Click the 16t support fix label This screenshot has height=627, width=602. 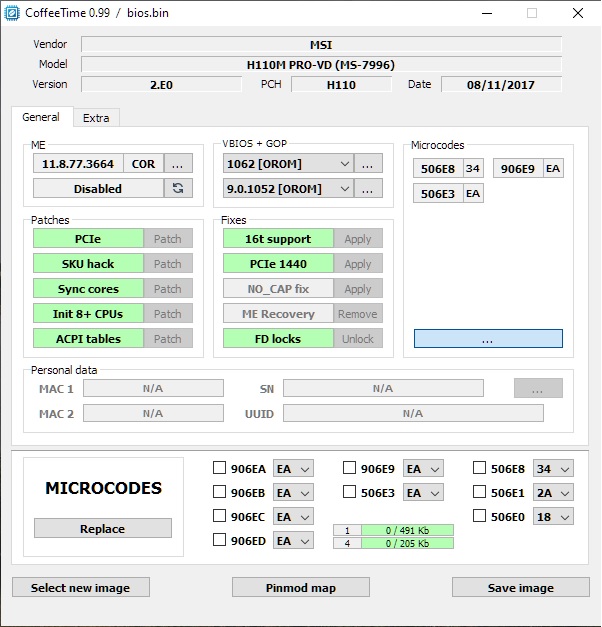click(x=278, y=238)
